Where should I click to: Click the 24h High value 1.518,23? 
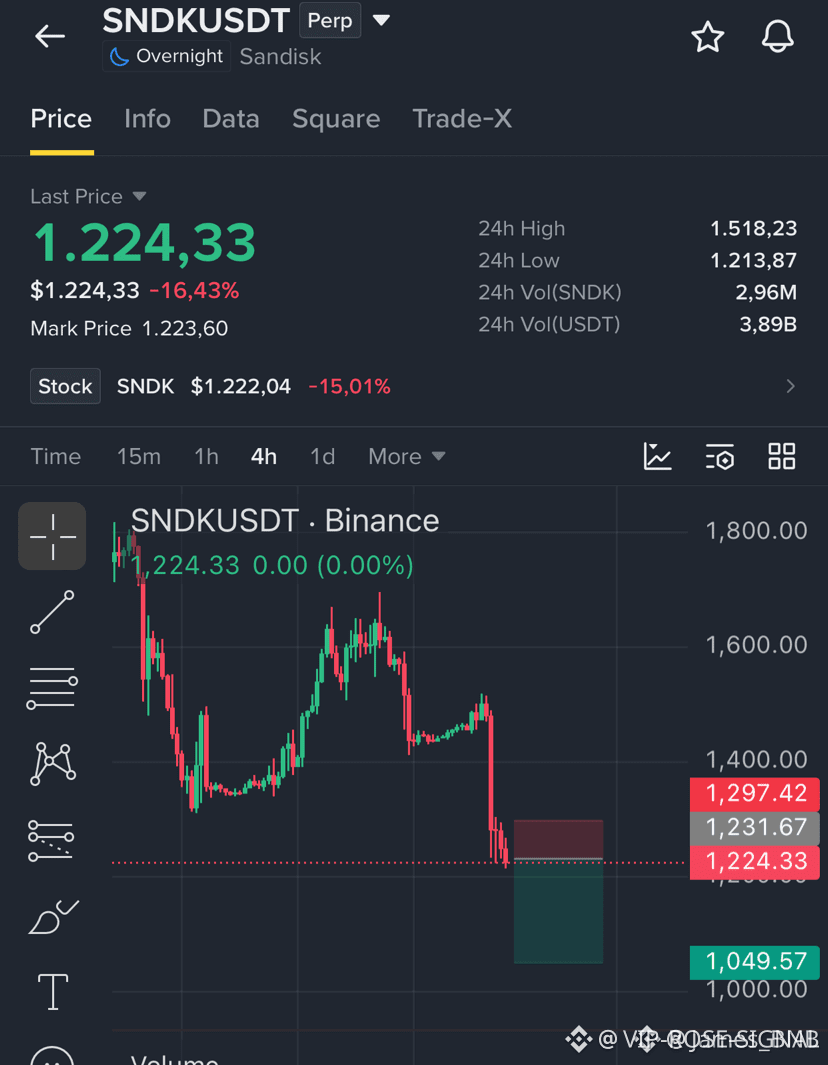(753, 228)
